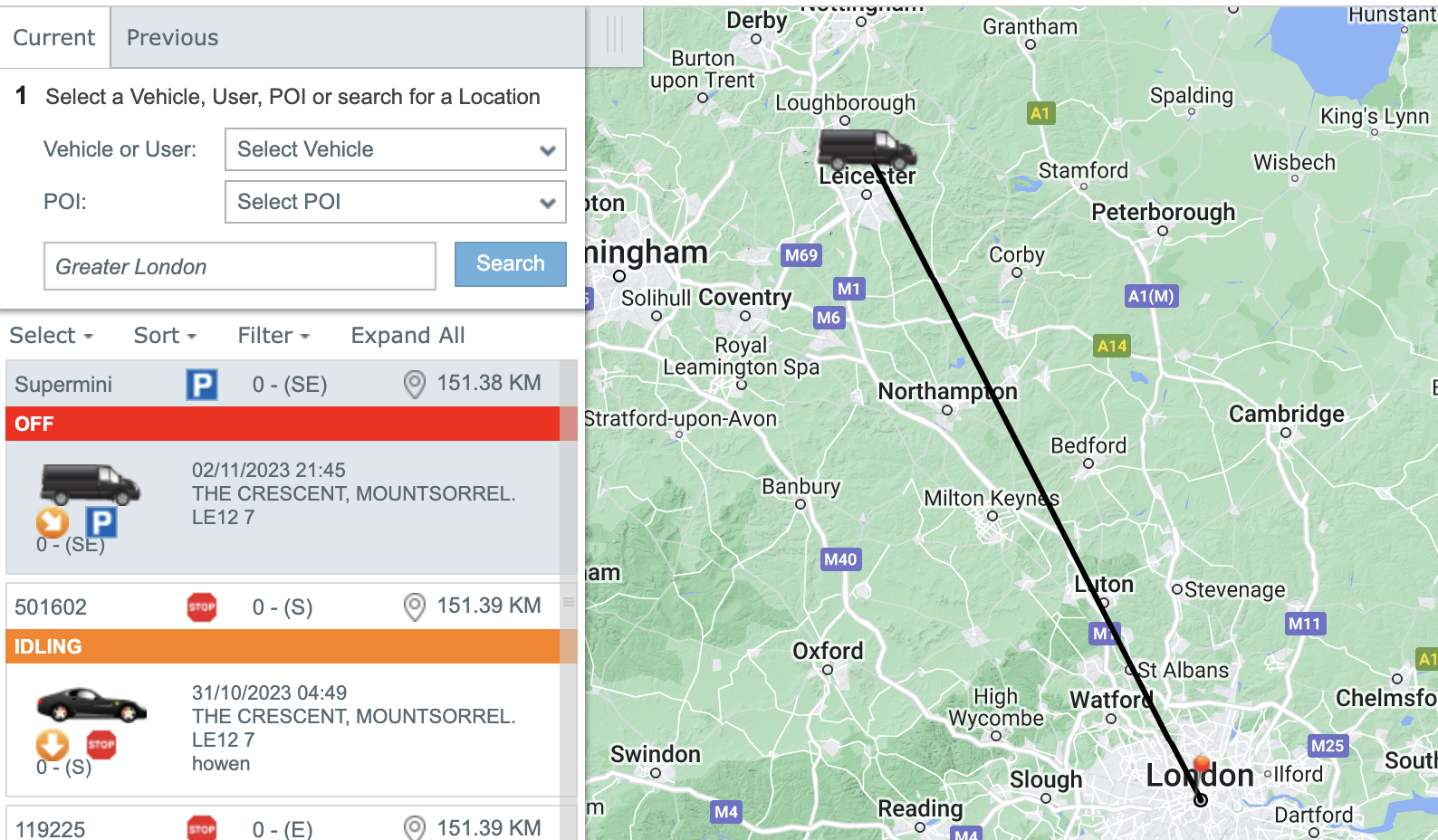Click the 501602 red stop sign icon
Viewport: 1438px width, 840px height.
click(202, 607)
